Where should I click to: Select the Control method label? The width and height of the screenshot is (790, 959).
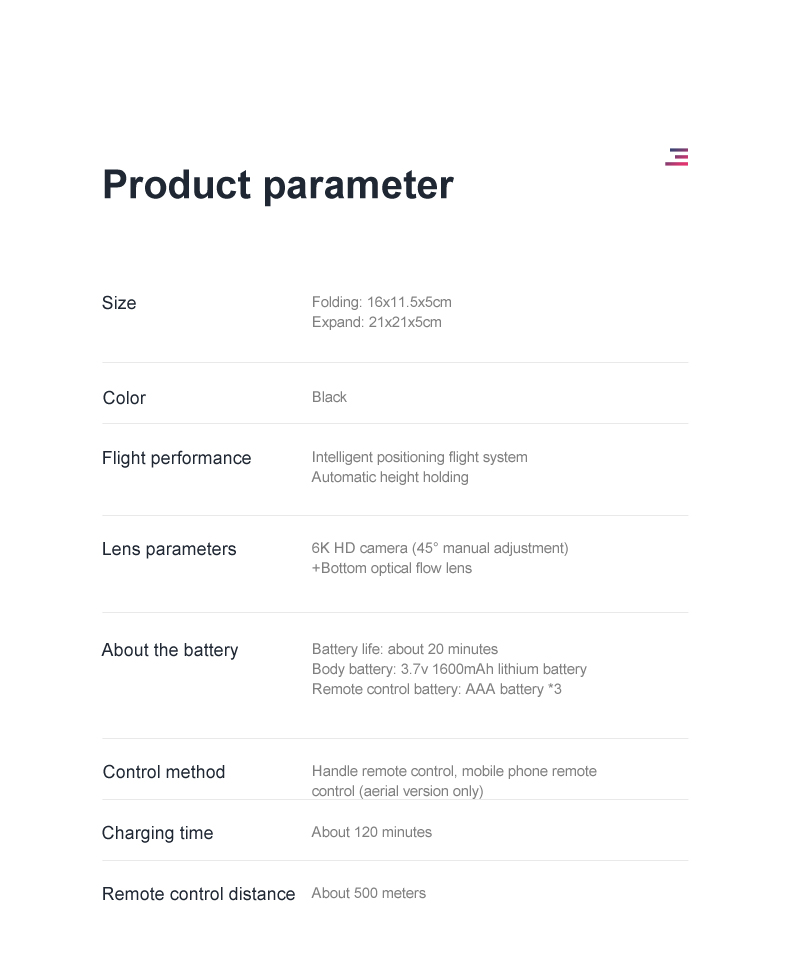164,772
